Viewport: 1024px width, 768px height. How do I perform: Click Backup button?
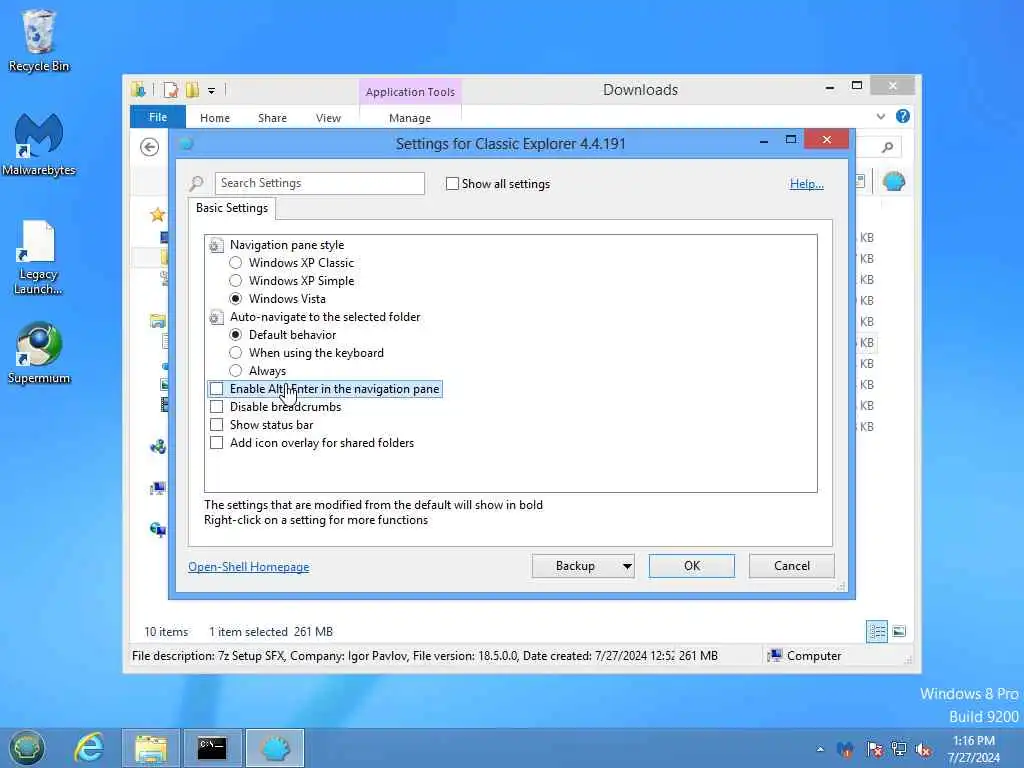tap(575, 566)
